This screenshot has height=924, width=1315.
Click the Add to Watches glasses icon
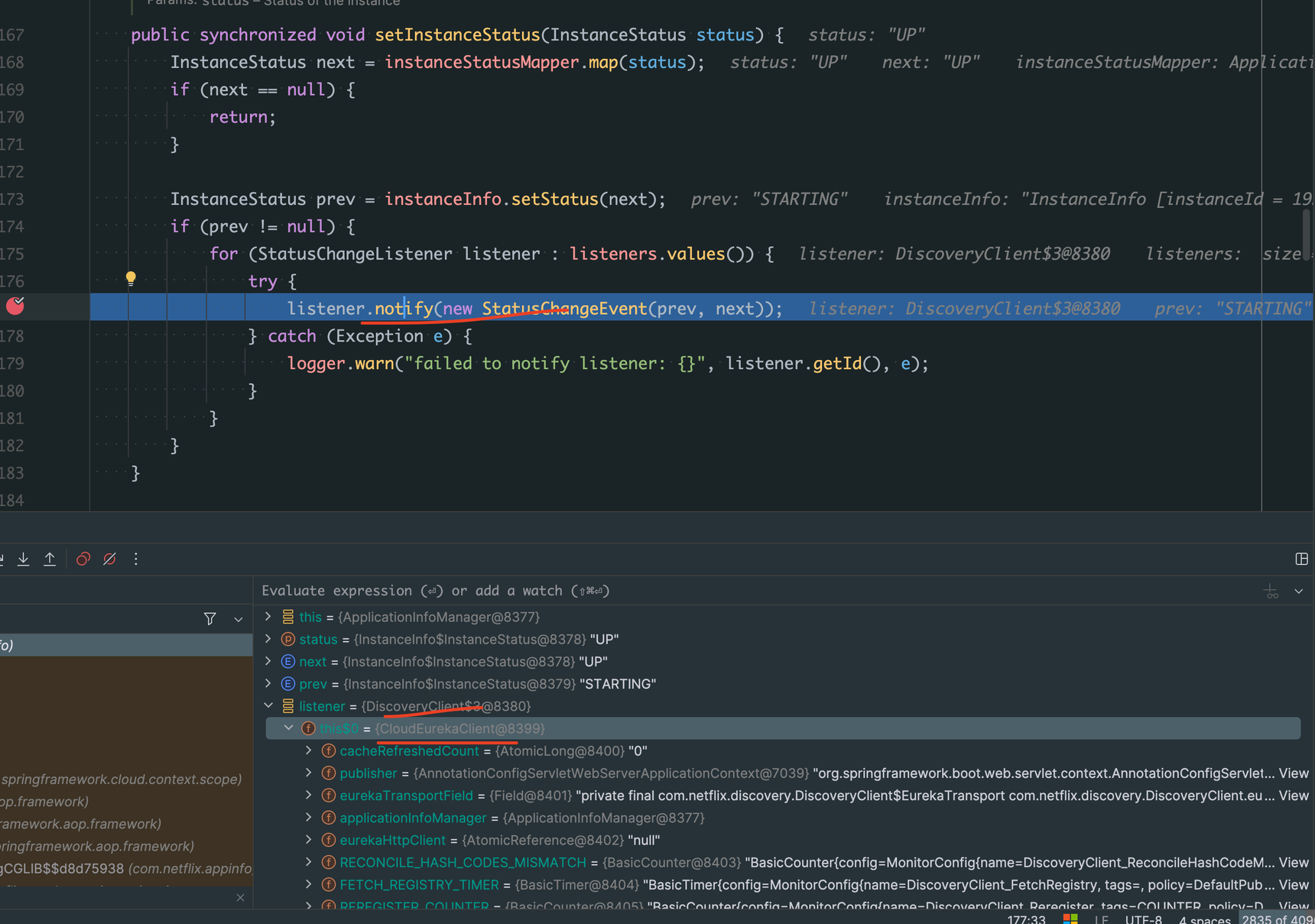click(x=1271, y=592)
